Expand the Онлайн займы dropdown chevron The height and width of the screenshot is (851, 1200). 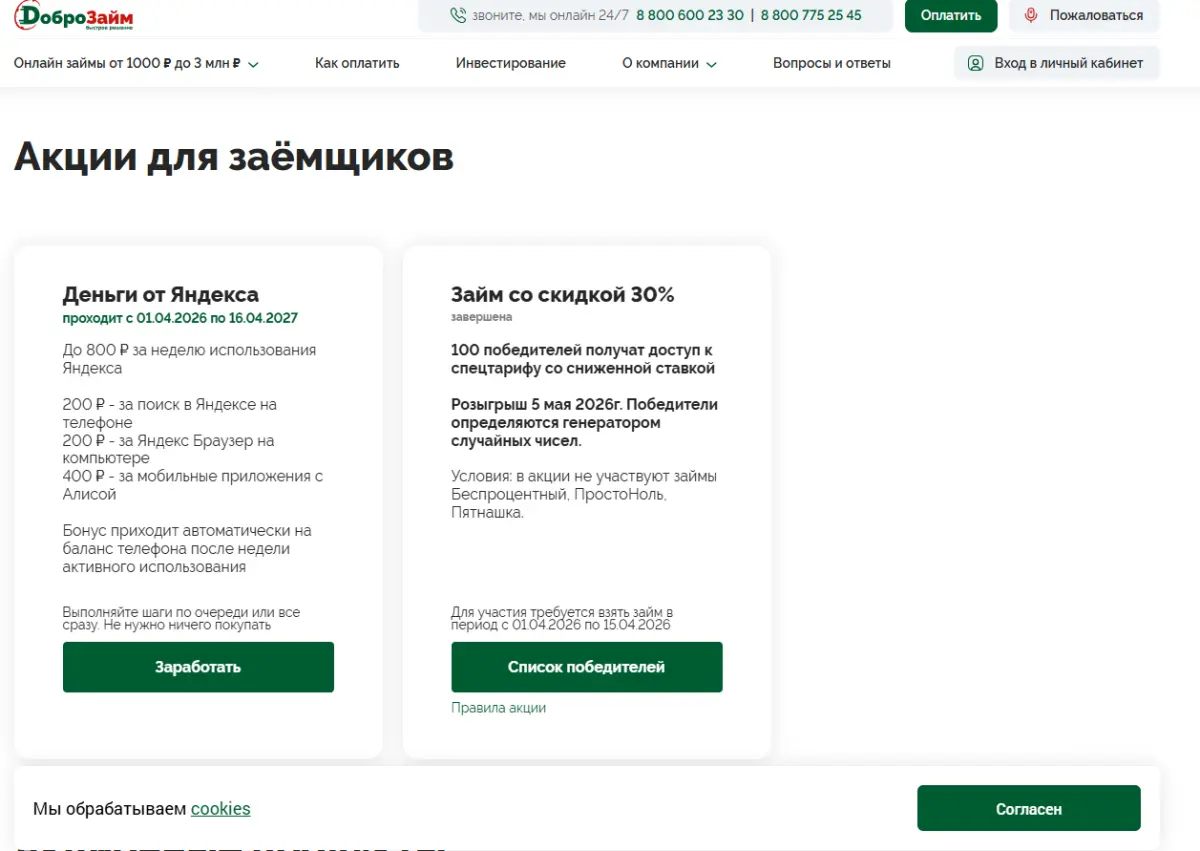[253, 64]
